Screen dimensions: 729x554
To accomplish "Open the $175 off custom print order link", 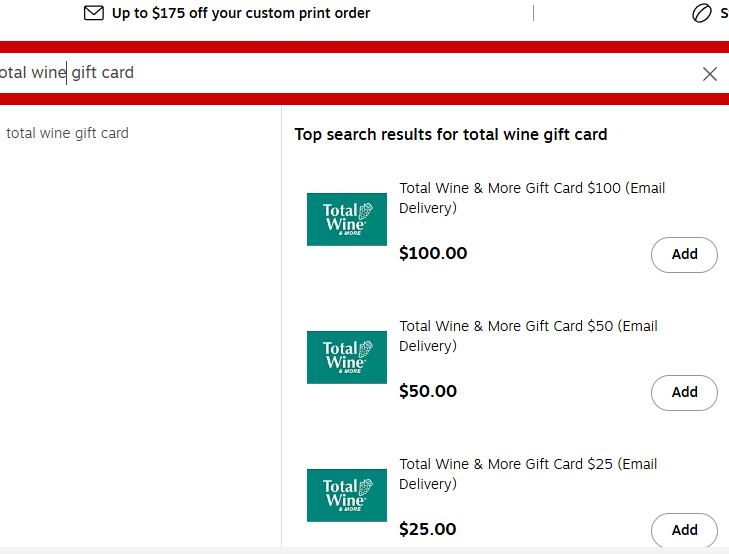I will tap(241, 13).
